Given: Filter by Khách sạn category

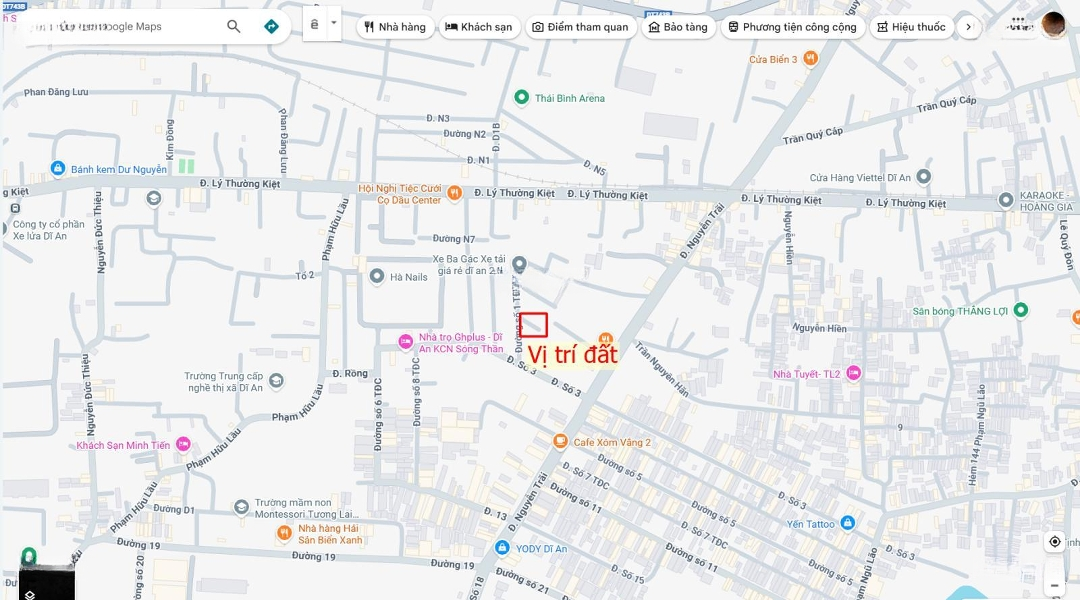Looking at the screenshot, I should coord(479,27).
